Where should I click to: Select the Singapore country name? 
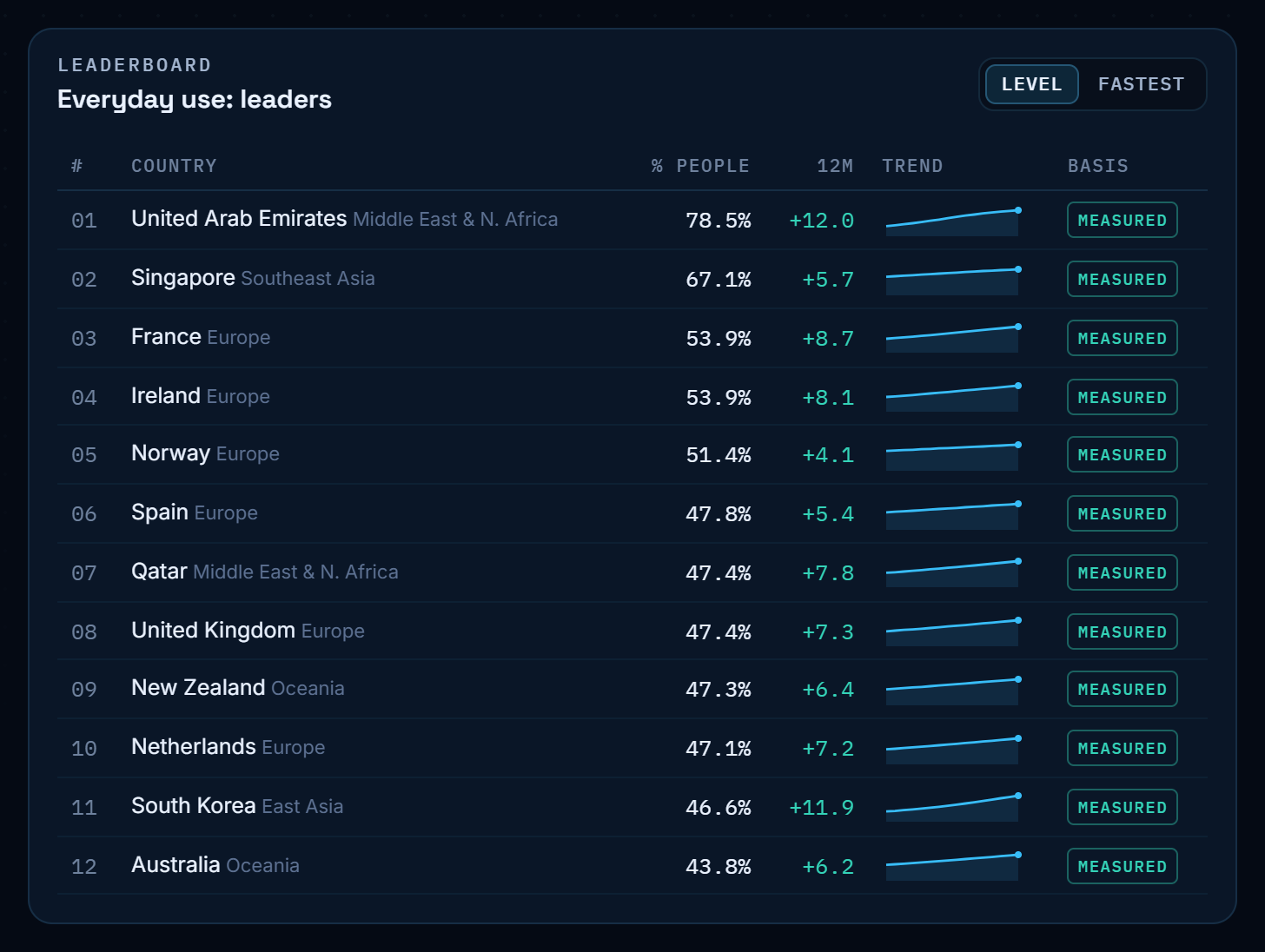point(183,278)
